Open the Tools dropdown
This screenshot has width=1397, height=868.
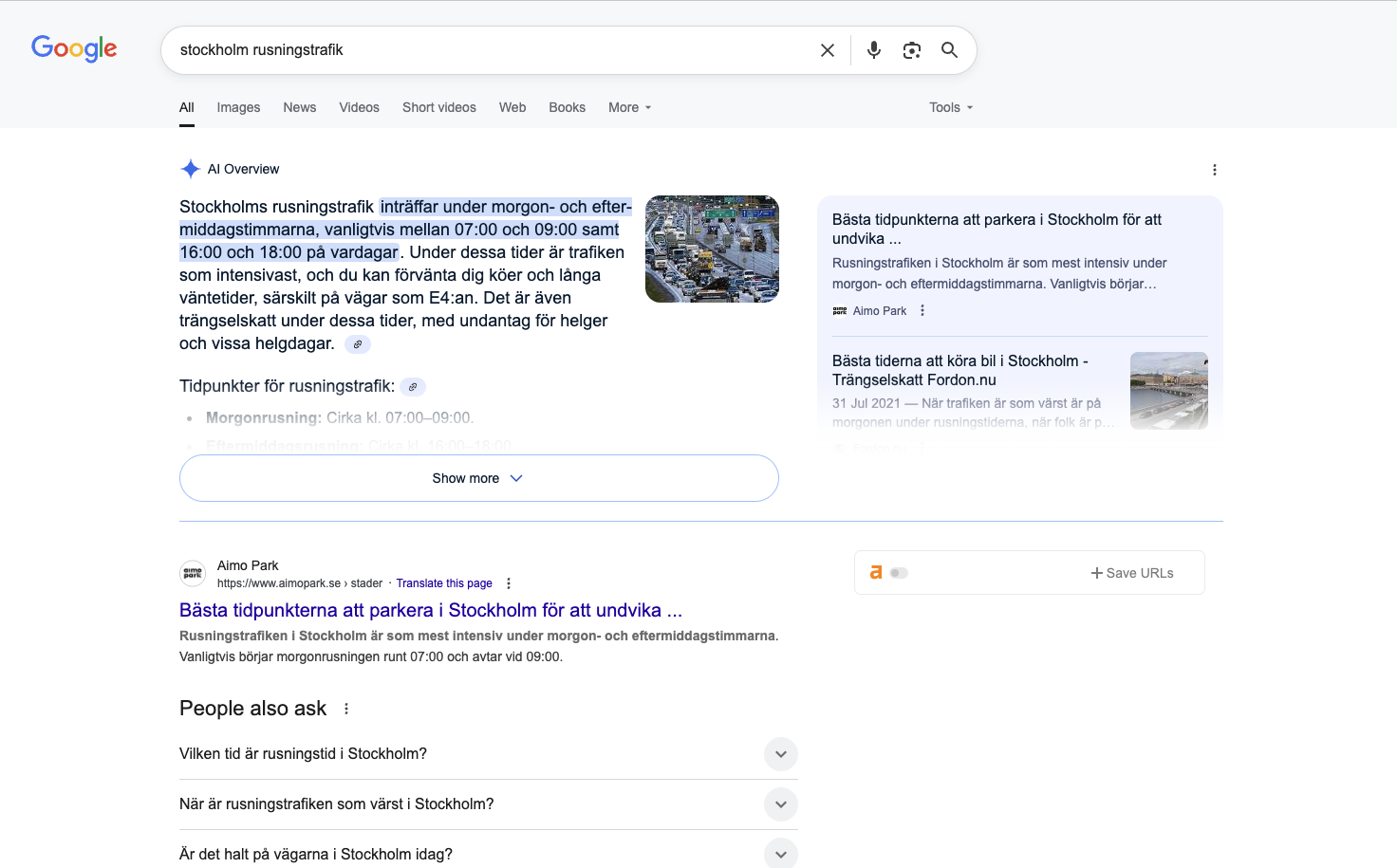(x=951, y=107)
